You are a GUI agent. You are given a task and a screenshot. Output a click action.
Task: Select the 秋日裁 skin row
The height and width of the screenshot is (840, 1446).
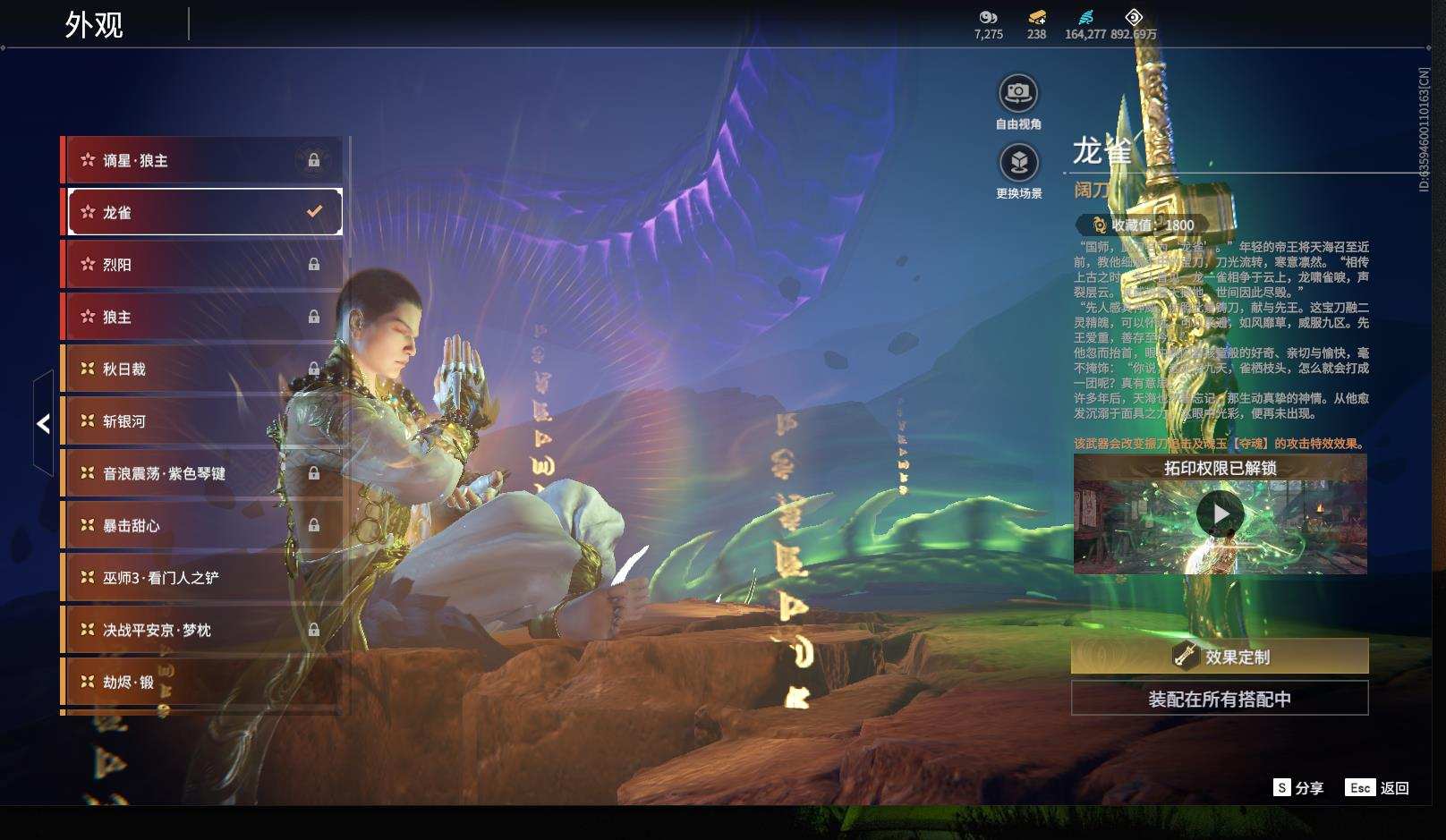(x=201, y=369)
